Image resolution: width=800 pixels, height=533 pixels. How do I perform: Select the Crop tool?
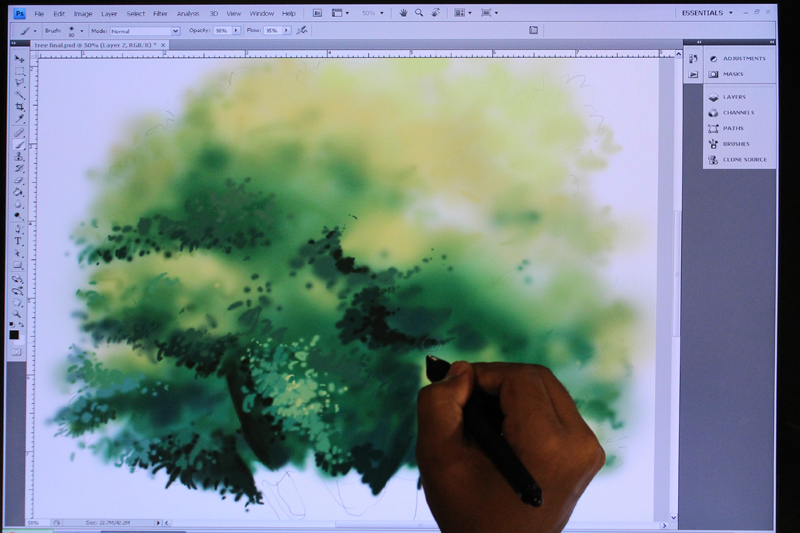pyautogui.click(x=19, y=107)
